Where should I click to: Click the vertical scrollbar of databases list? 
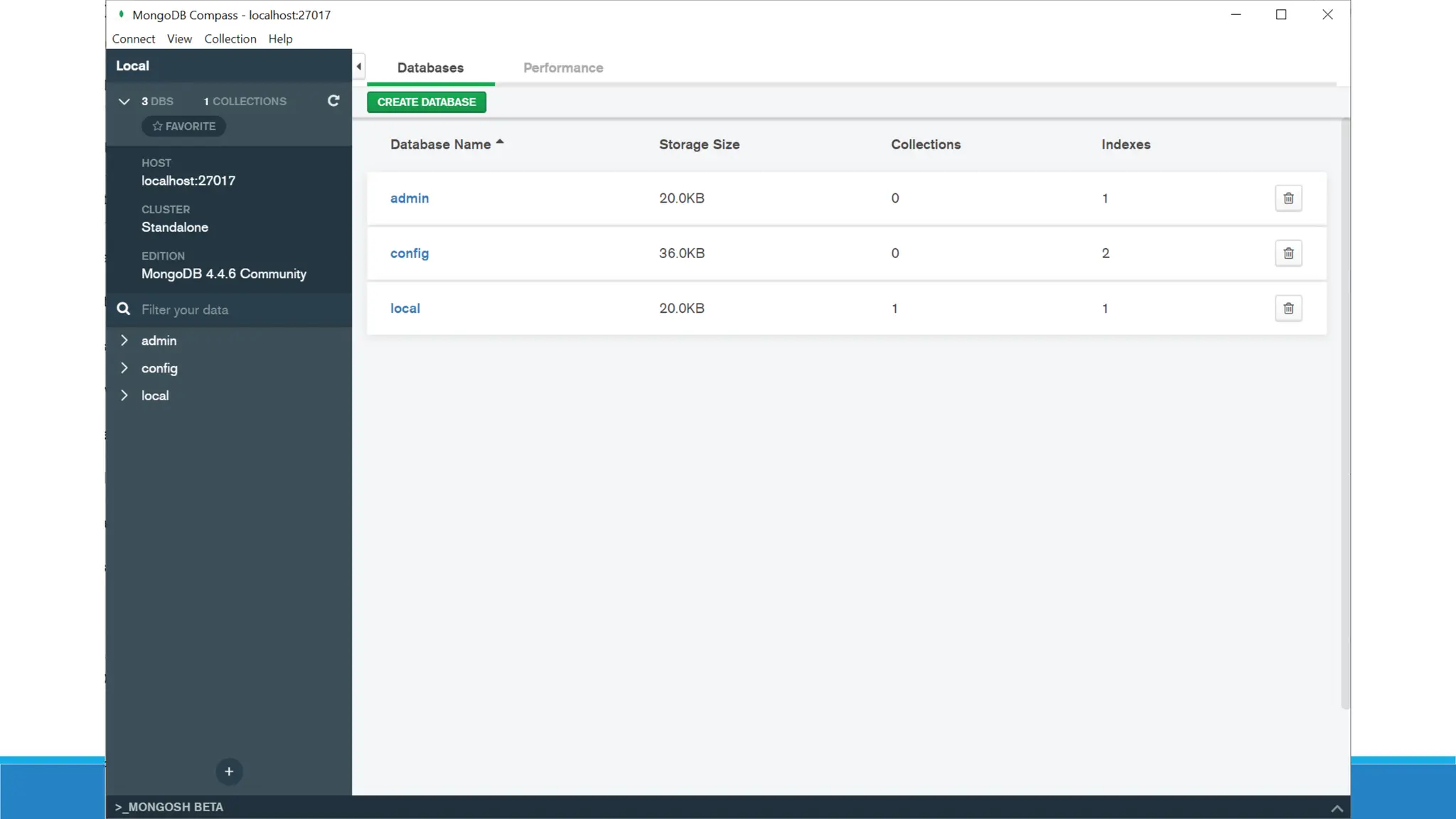coord(1344,412)
